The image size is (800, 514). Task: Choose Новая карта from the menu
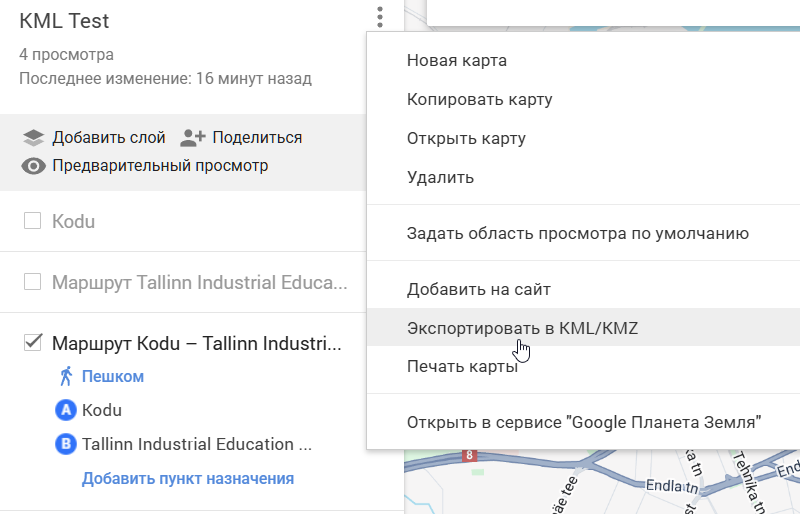point(457,61)
